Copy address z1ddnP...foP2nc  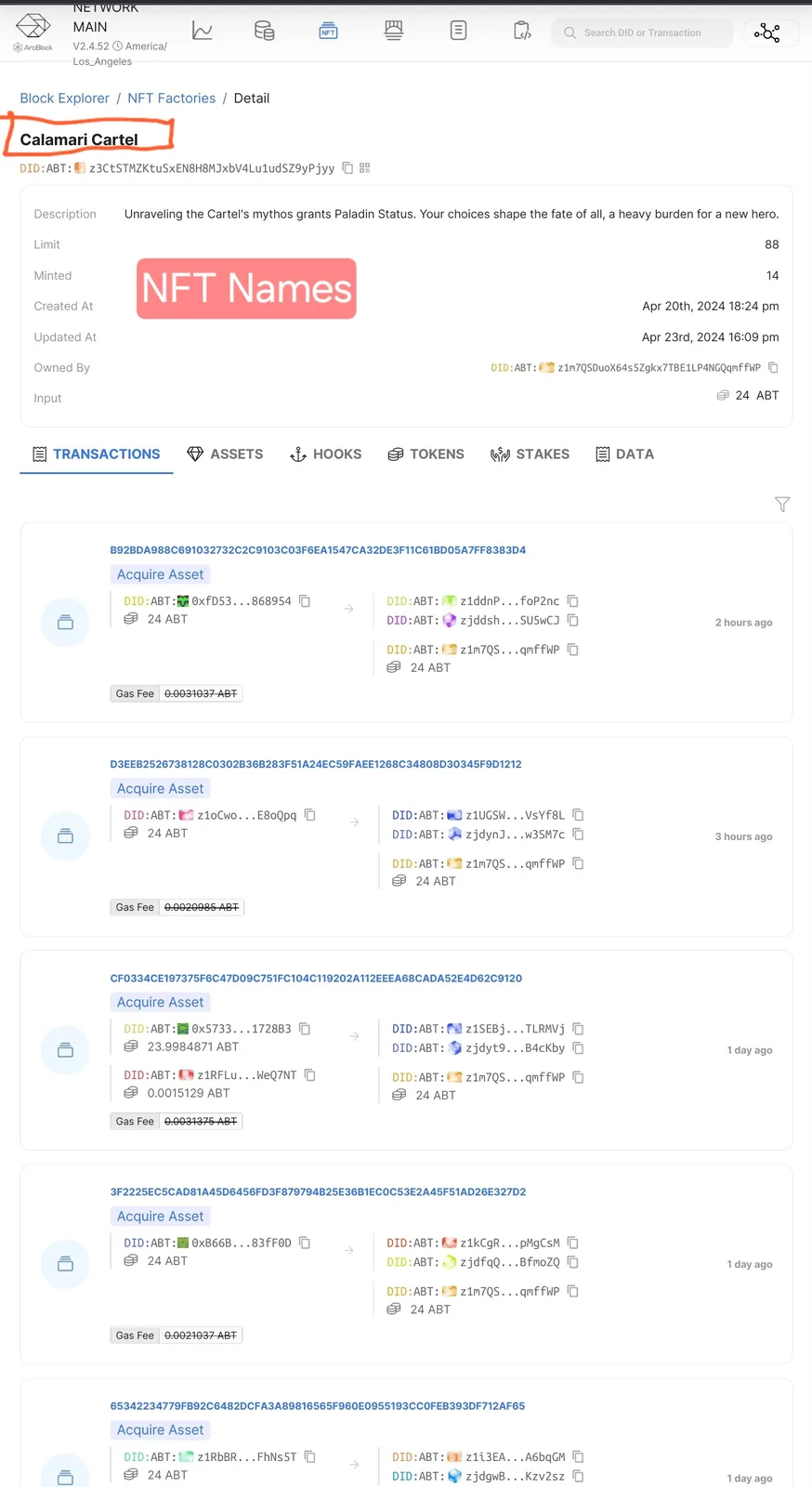tap(573, 601)
